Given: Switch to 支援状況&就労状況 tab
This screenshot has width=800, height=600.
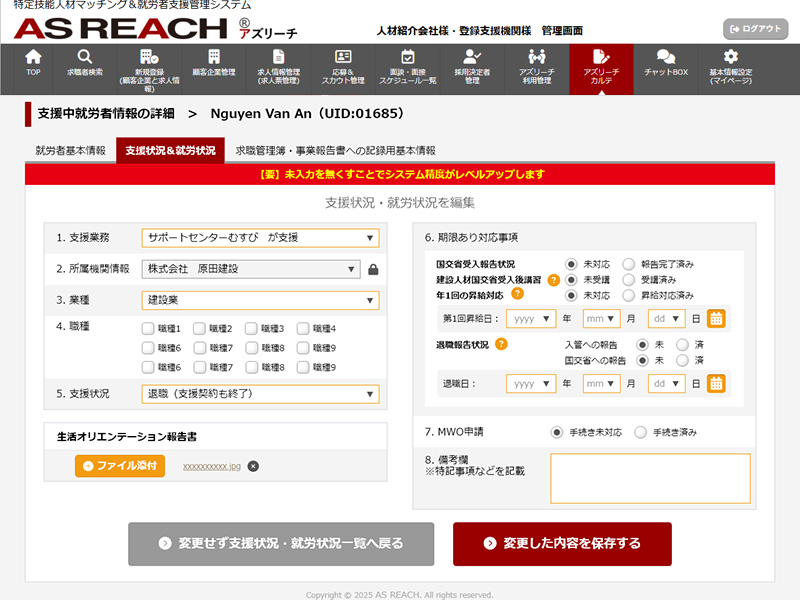Looking at the screenshot, I should point(170,151).
